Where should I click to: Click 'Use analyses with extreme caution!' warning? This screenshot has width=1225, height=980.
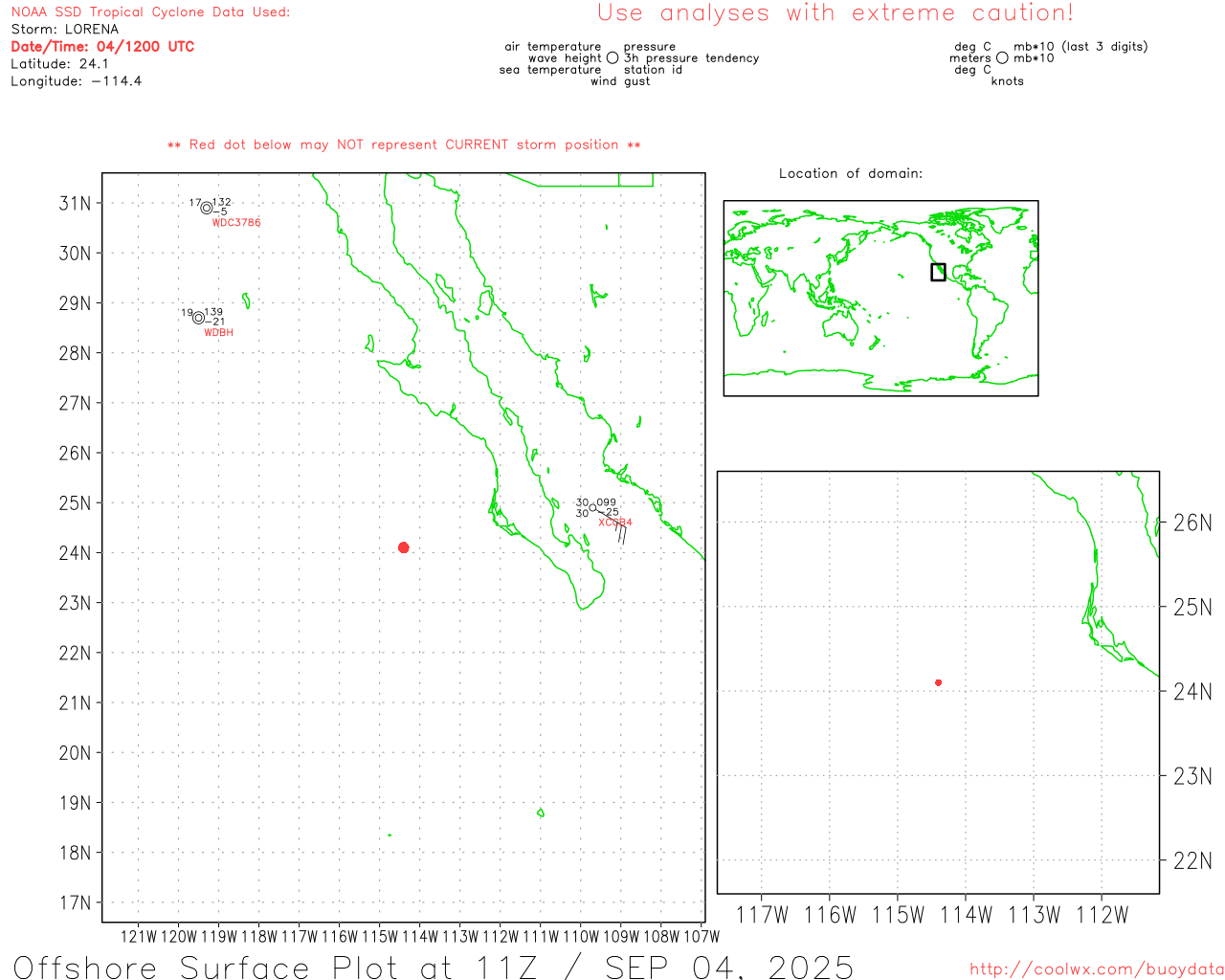(x=835, y=12)
